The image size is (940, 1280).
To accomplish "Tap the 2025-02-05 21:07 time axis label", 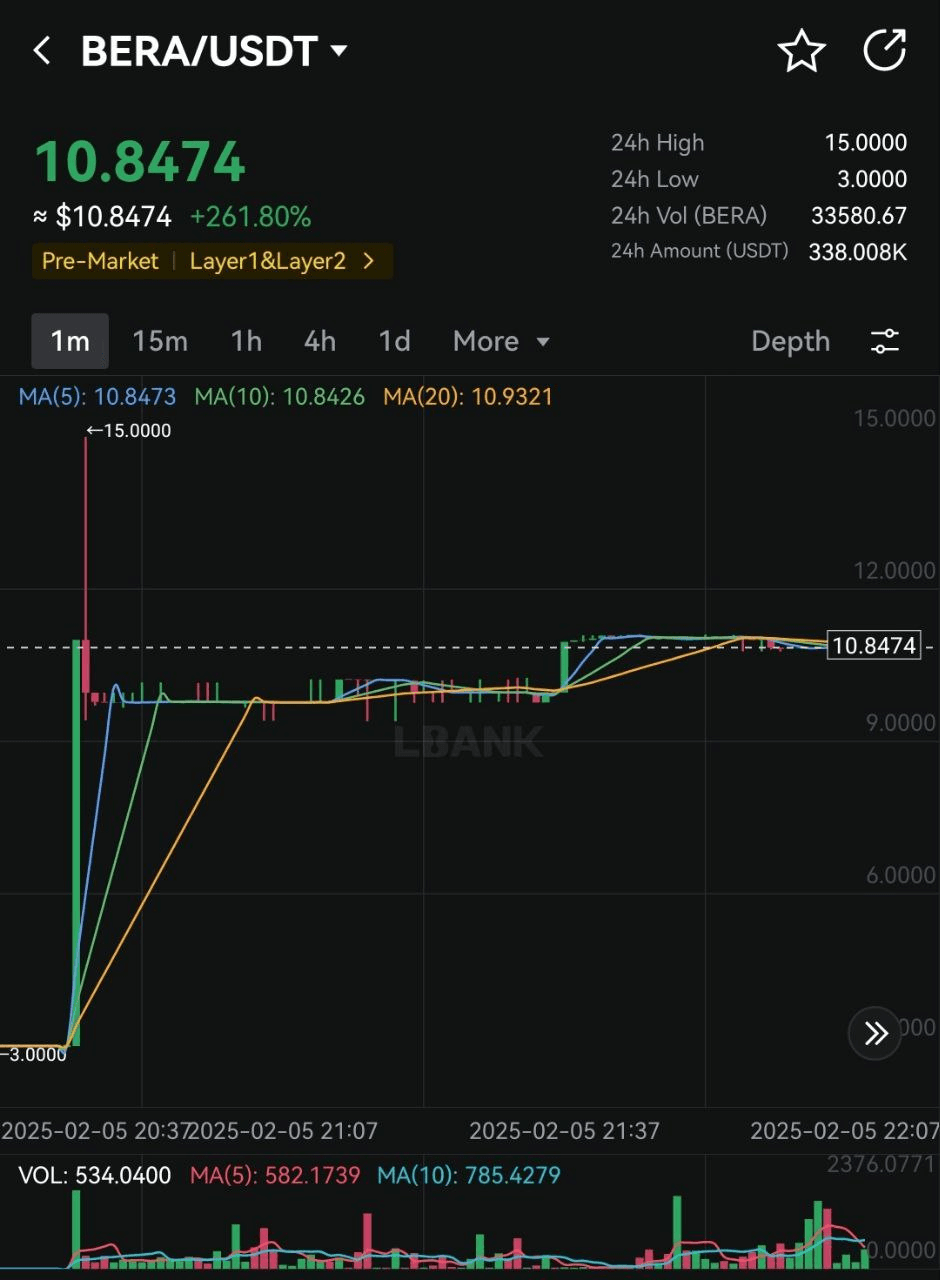I will coord(283,1131).
